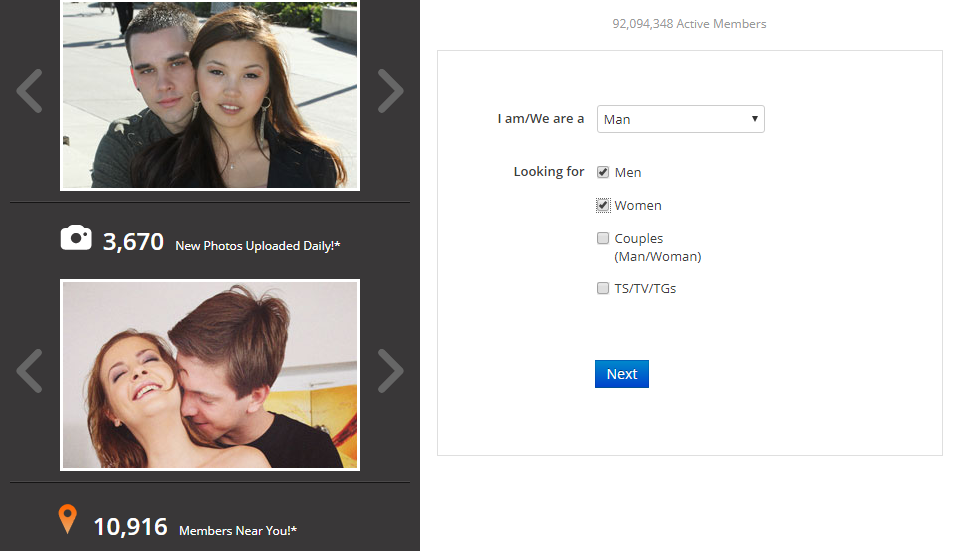
Task: Click the 'Women' checkbox label
Action: coord(638,206)
